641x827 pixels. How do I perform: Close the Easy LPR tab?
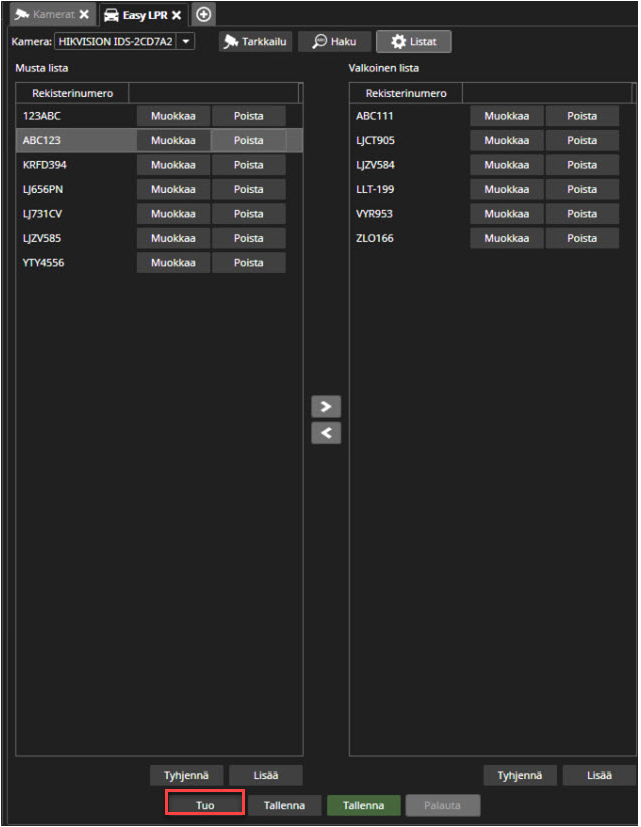click(176, 15)
